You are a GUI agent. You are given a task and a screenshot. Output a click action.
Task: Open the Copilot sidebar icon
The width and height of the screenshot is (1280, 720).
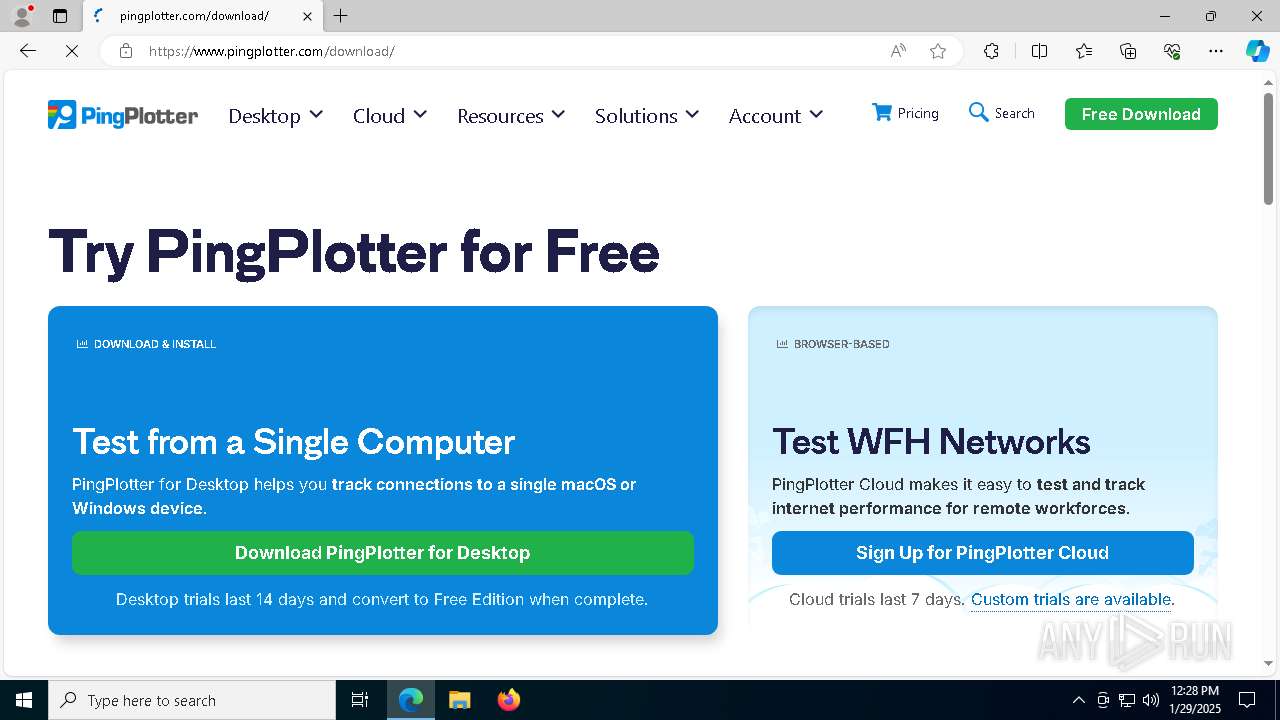(x=1257, y=51)
